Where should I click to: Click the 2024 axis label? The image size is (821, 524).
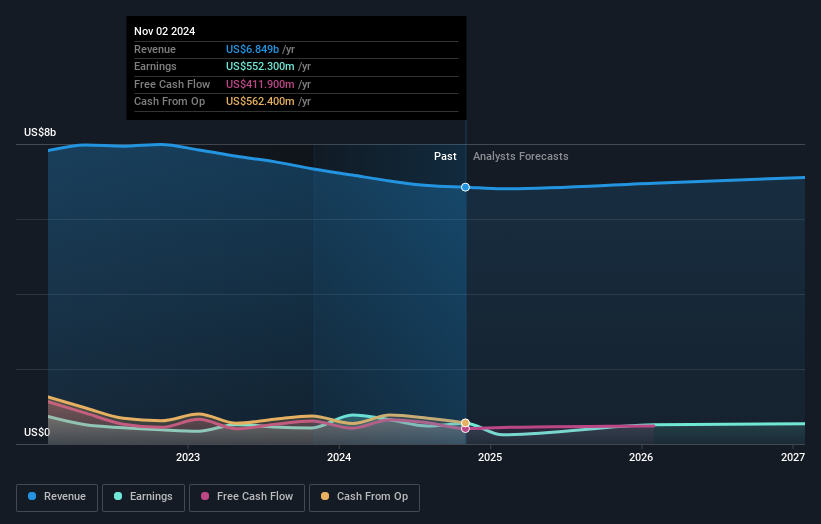pos(339,458)
